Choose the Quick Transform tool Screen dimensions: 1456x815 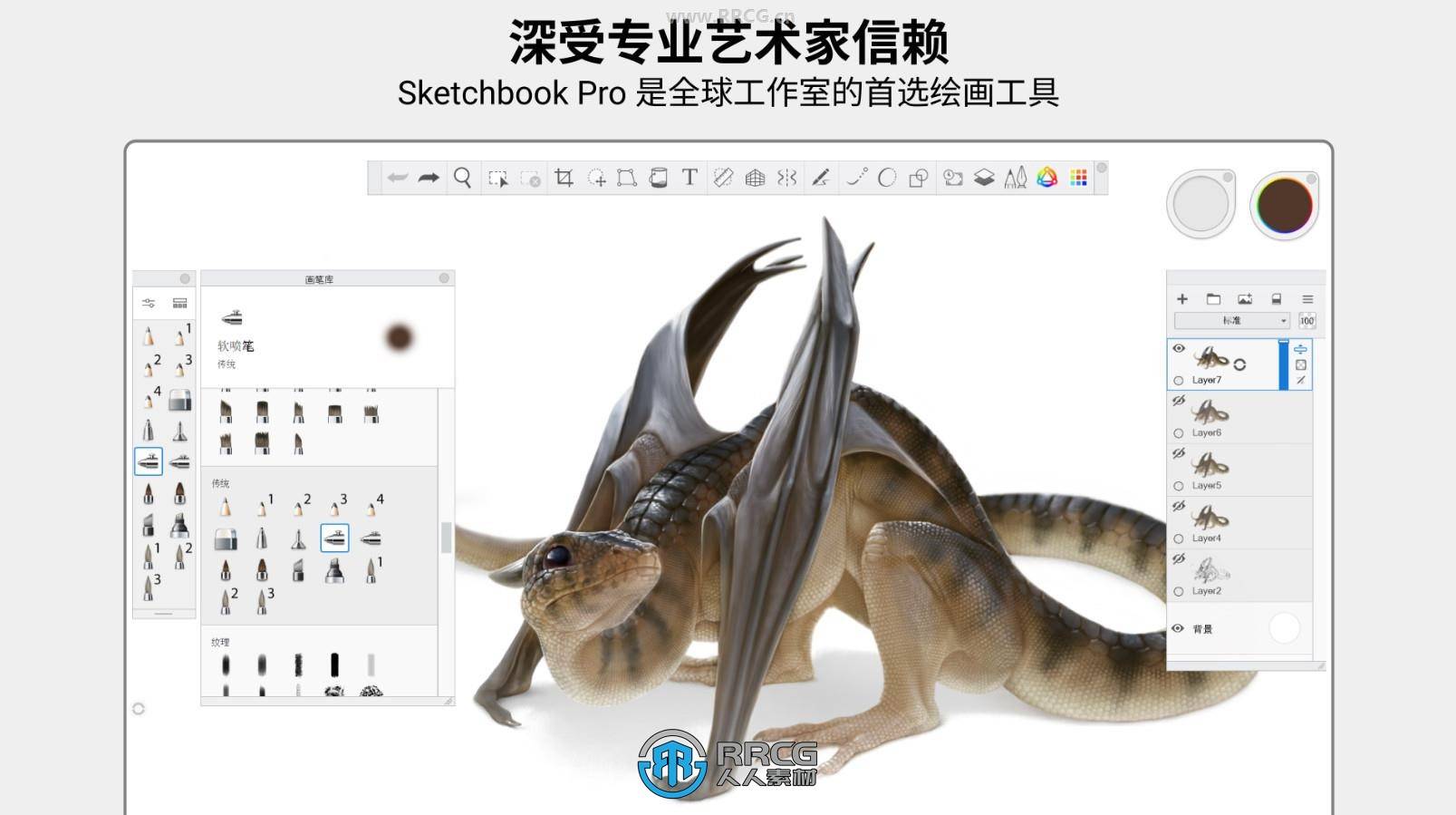[x=596, y=179]
